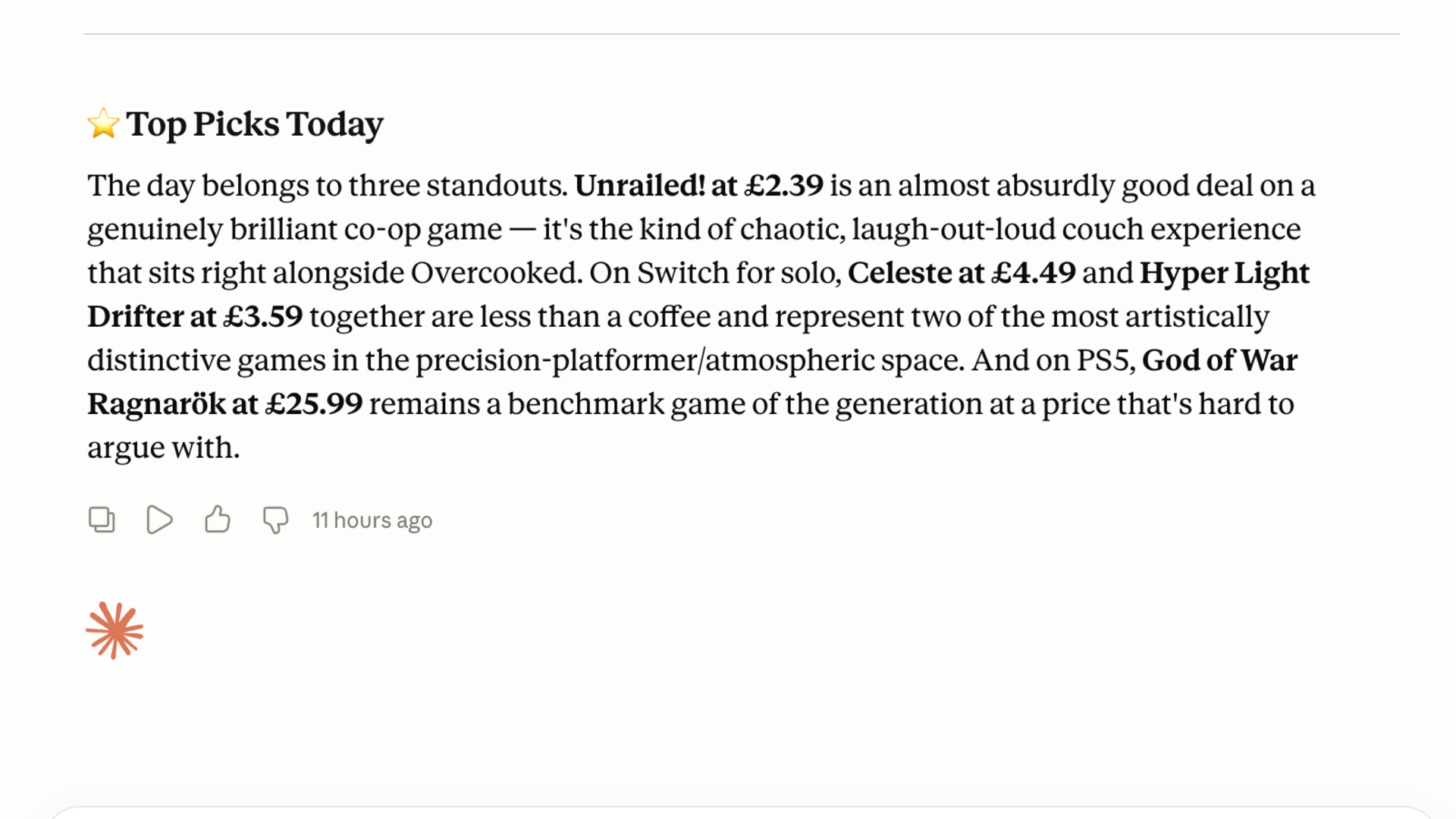Click the triangular play icon beside copy
The image size is (1456, 819).
(159, 520)
